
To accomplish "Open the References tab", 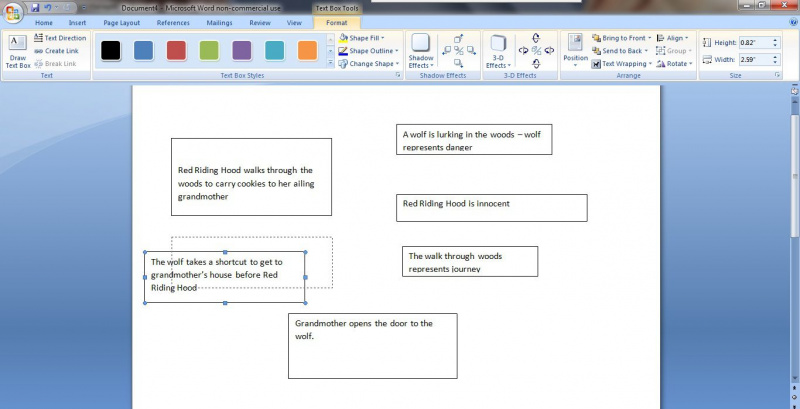I will point(173,23).
